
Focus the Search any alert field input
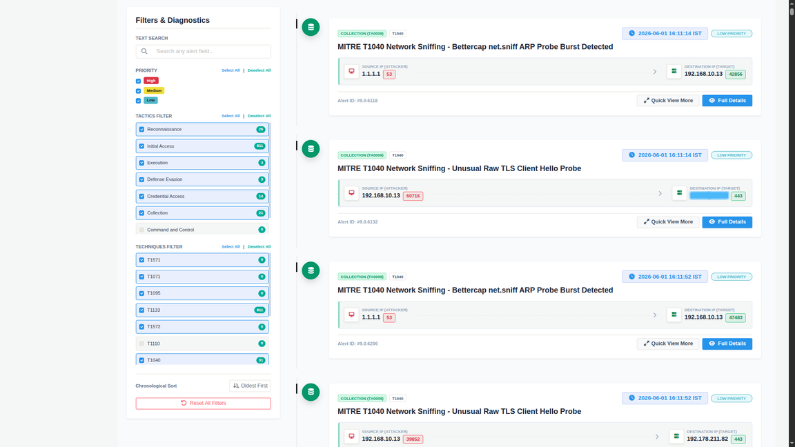coord(203,51)
